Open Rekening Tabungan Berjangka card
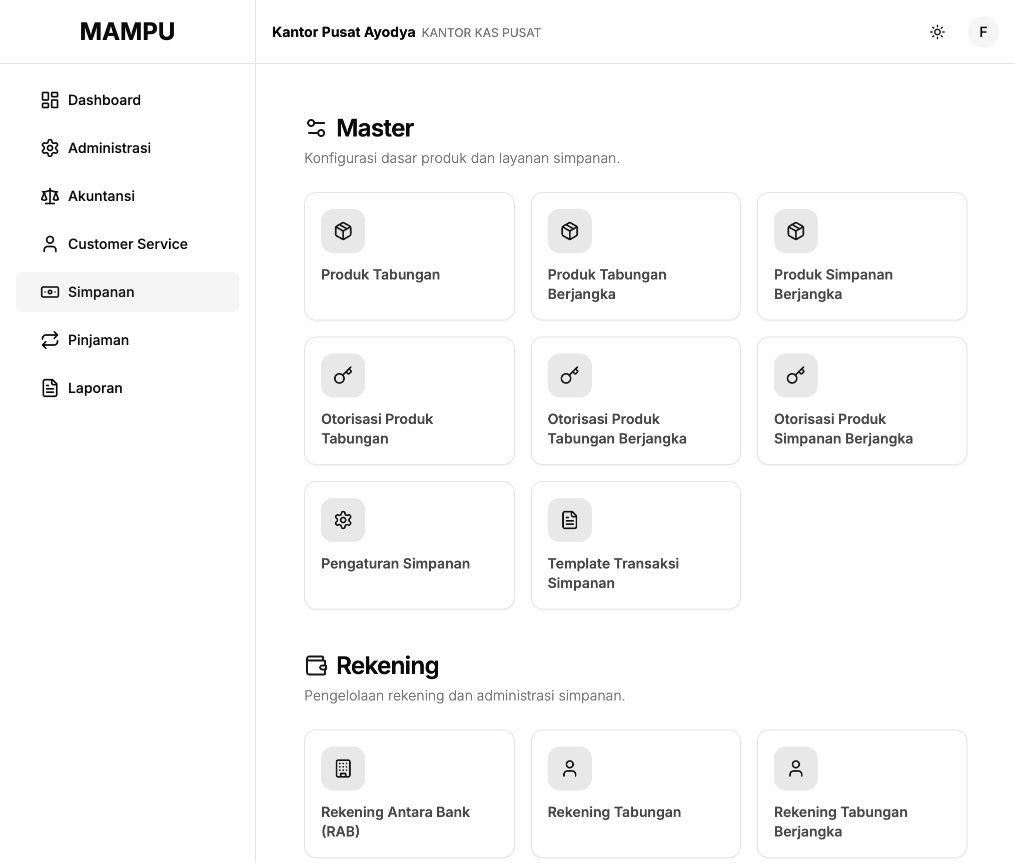 pyautogui.click(x=862, y=794)
